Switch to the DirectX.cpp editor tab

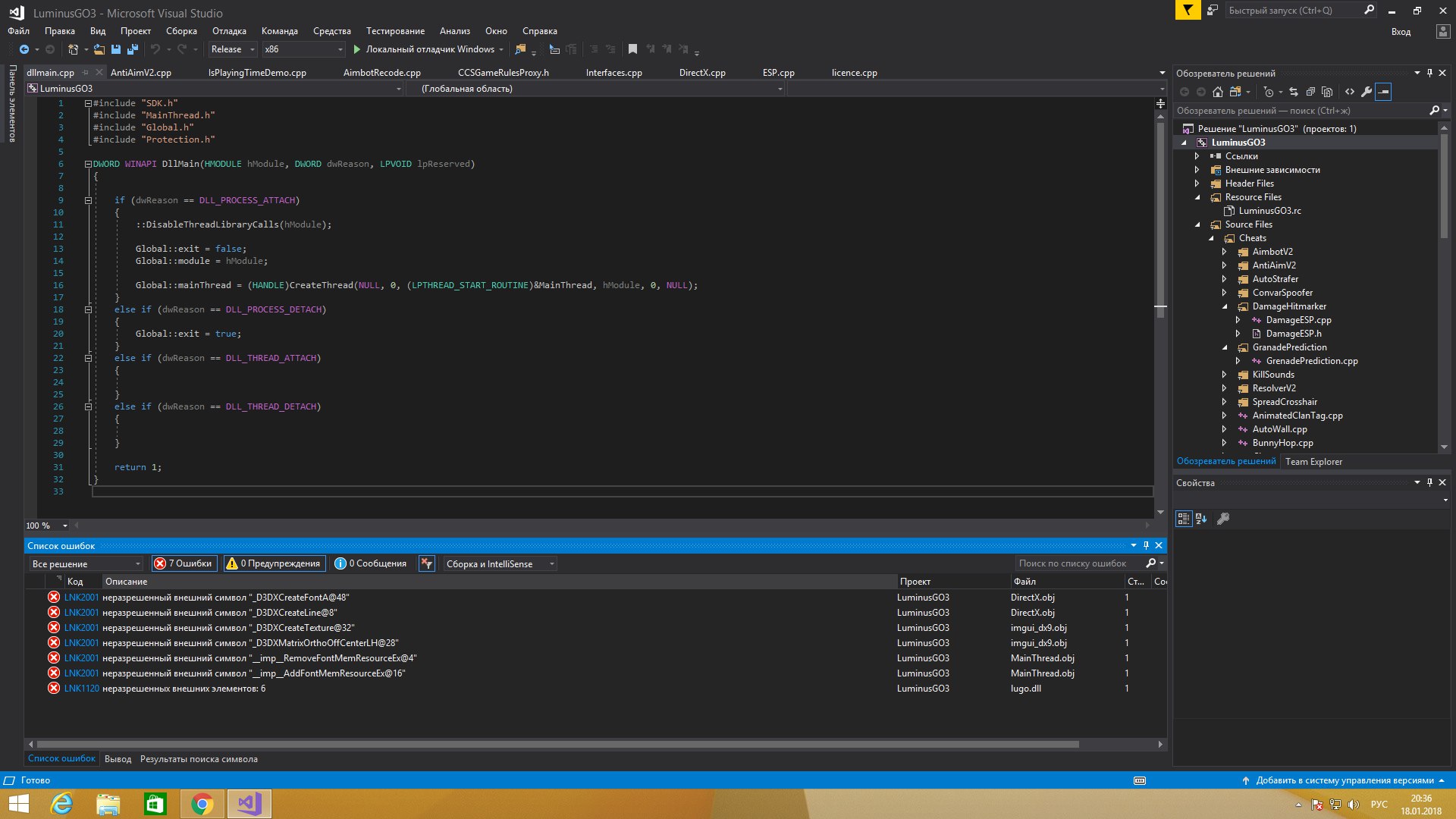coord(702,73)
